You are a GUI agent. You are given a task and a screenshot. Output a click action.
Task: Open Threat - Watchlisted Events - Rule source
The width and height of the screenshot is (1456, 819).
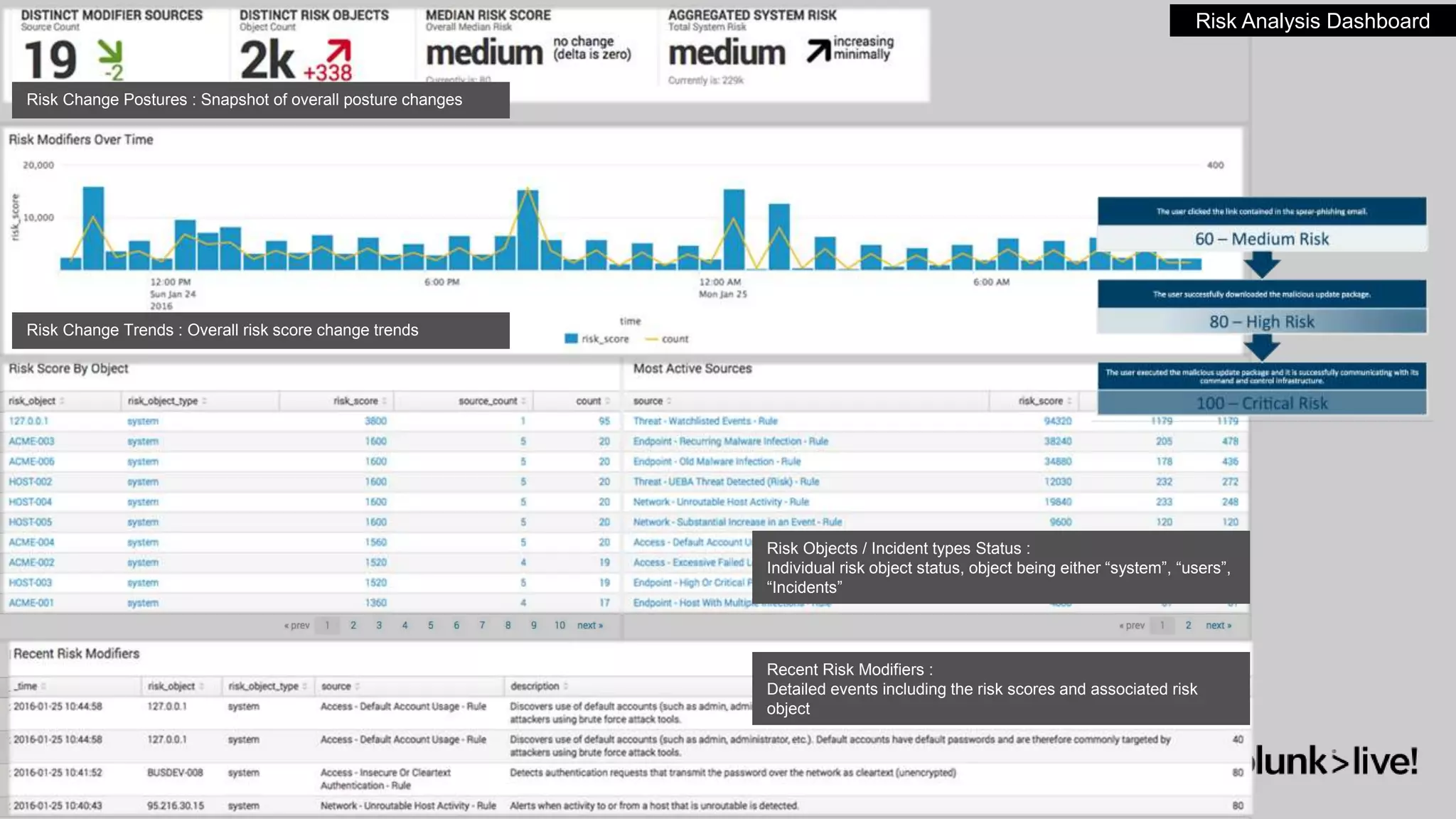point(705,421)
